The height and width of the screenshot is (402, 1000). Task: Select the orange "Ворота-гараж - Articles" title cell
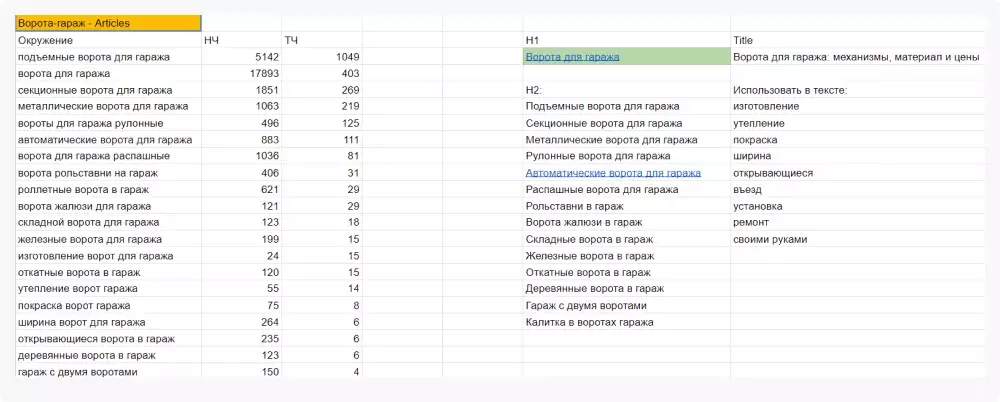pyautogui.click(x=108, y=23)
